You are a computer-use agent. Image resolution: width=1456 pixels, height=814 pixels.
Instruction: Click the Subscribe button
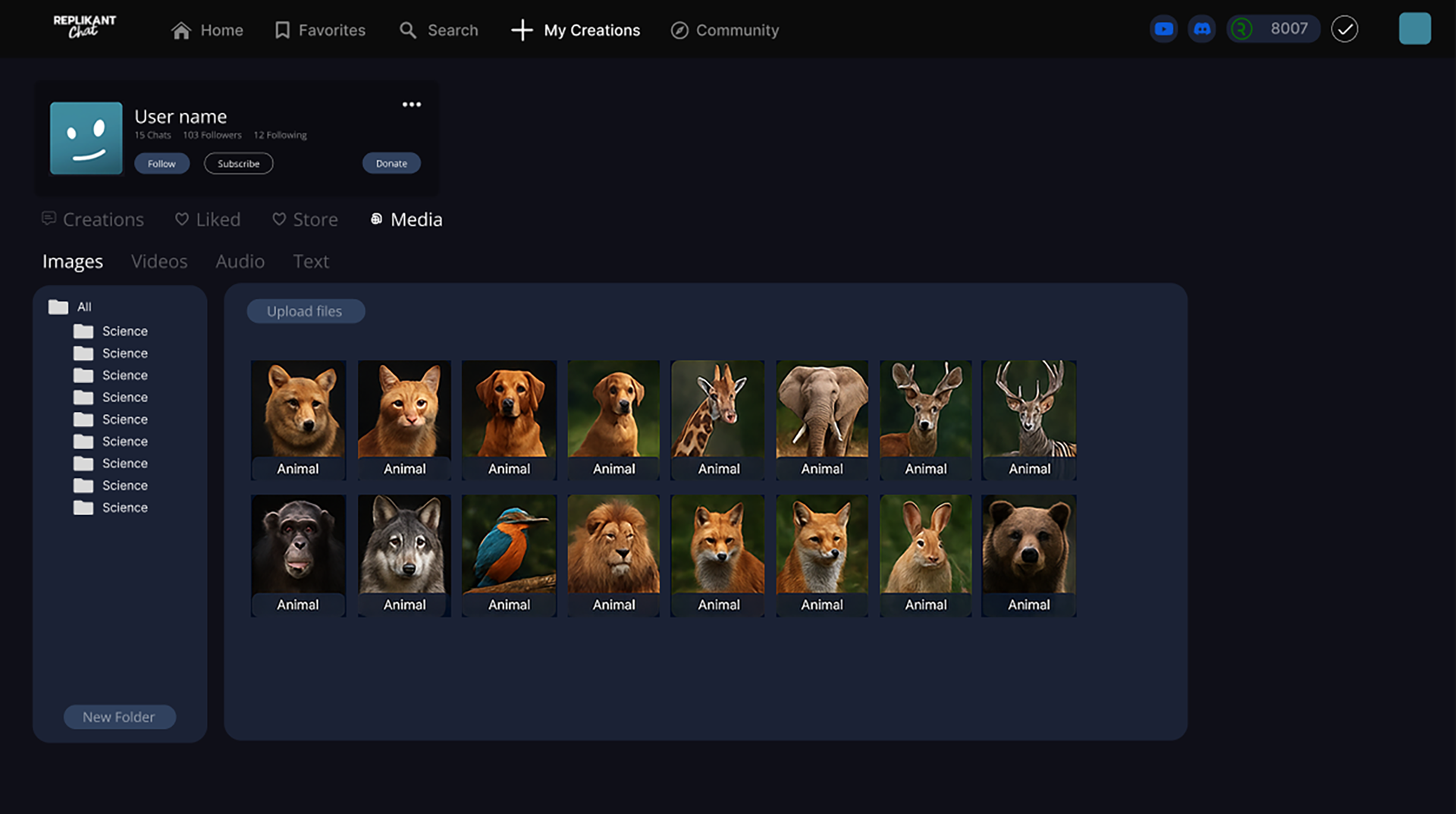(238, 163)
